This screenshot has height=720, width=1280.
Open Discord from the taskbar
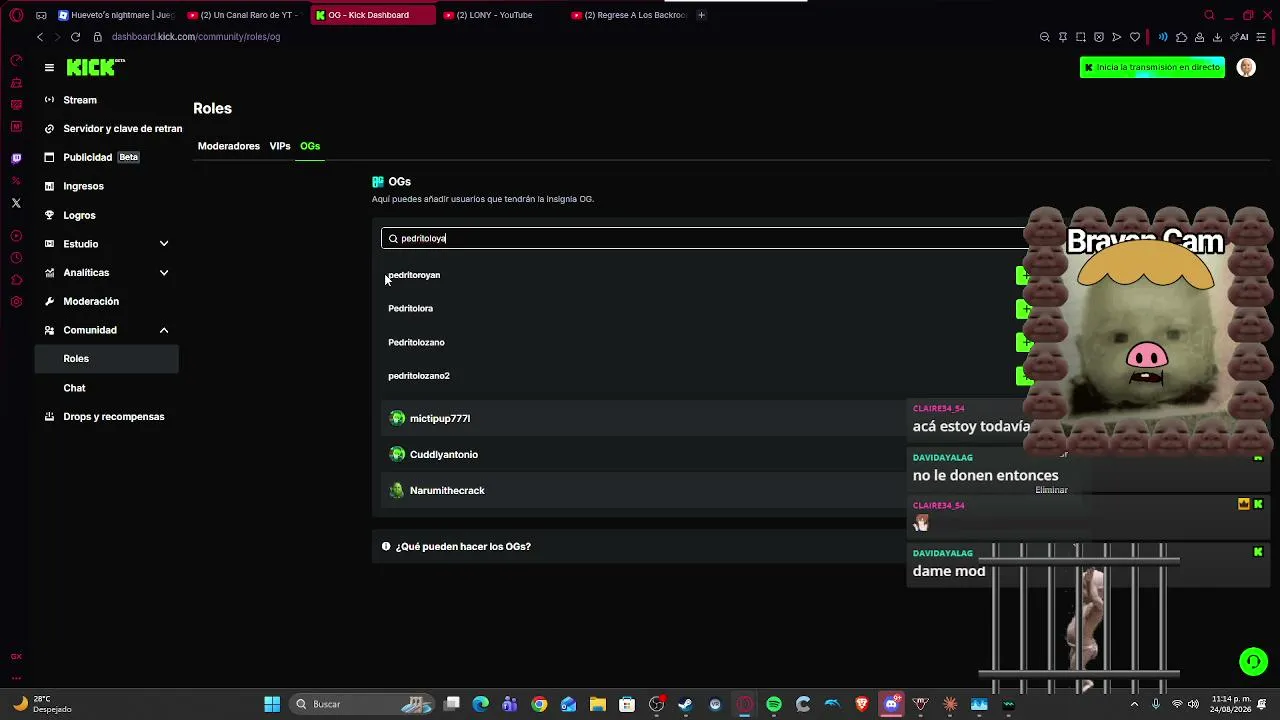click(891, 704)
